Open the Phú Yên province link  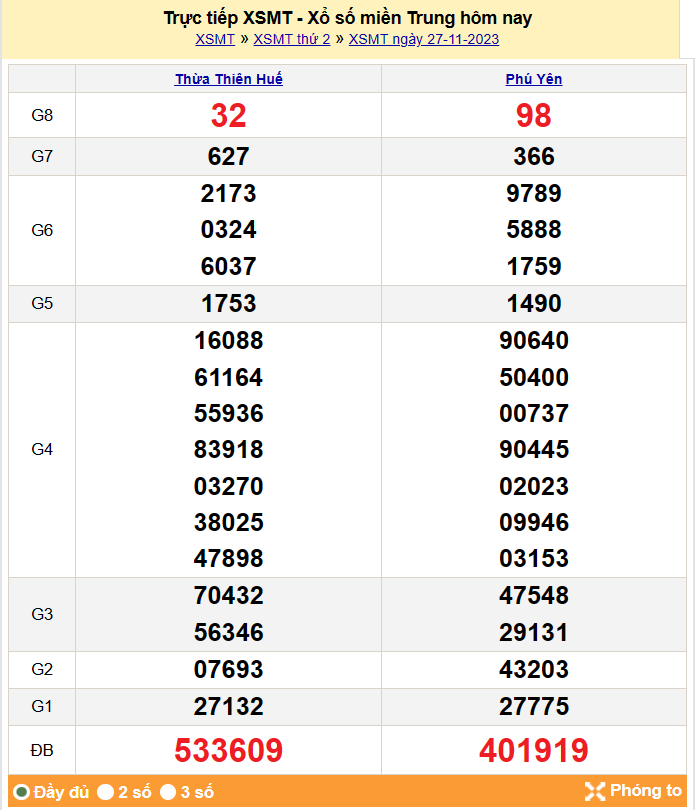[534, 79]
